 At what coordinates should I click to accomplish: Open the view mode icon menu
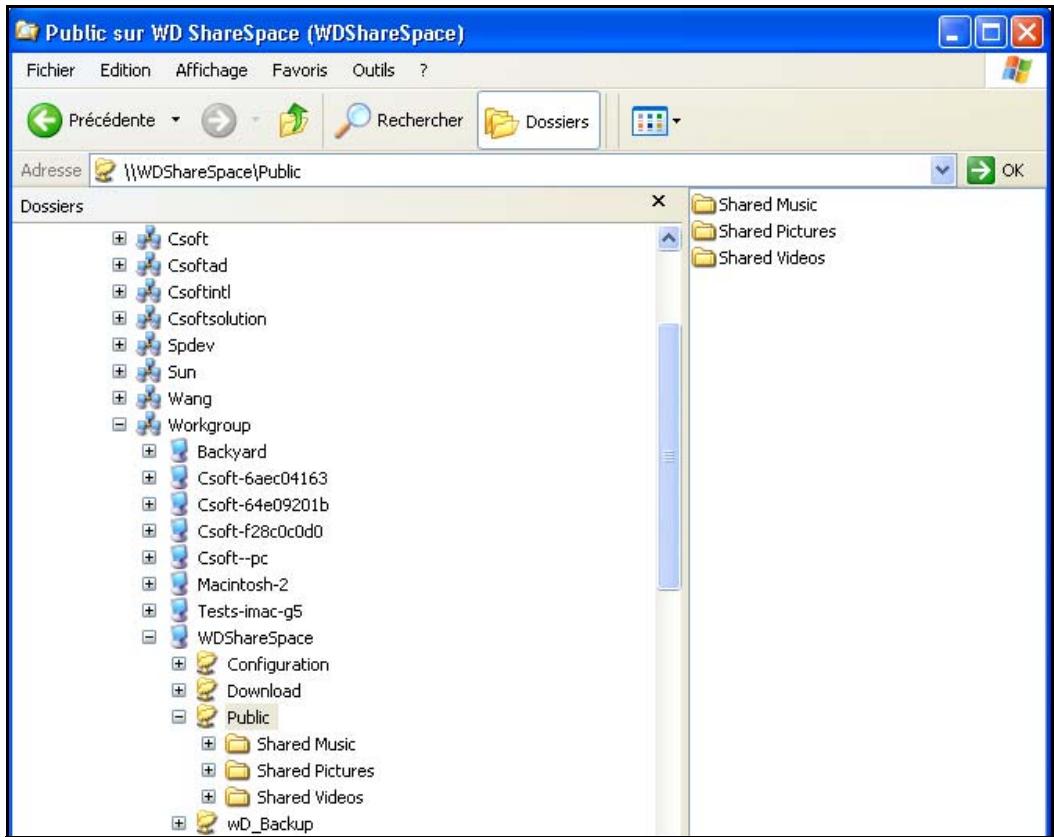(649, 121)
